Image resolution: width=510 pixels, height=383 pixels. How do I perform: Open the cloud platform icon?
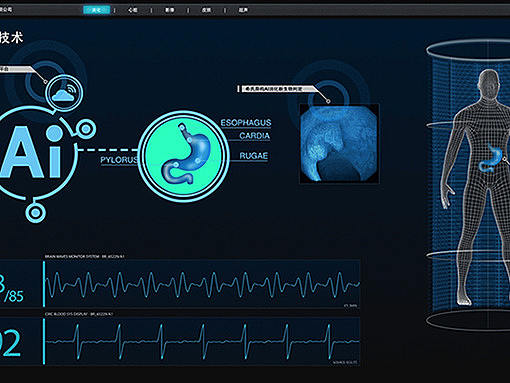pyautogui.click(x=64, y=93)
